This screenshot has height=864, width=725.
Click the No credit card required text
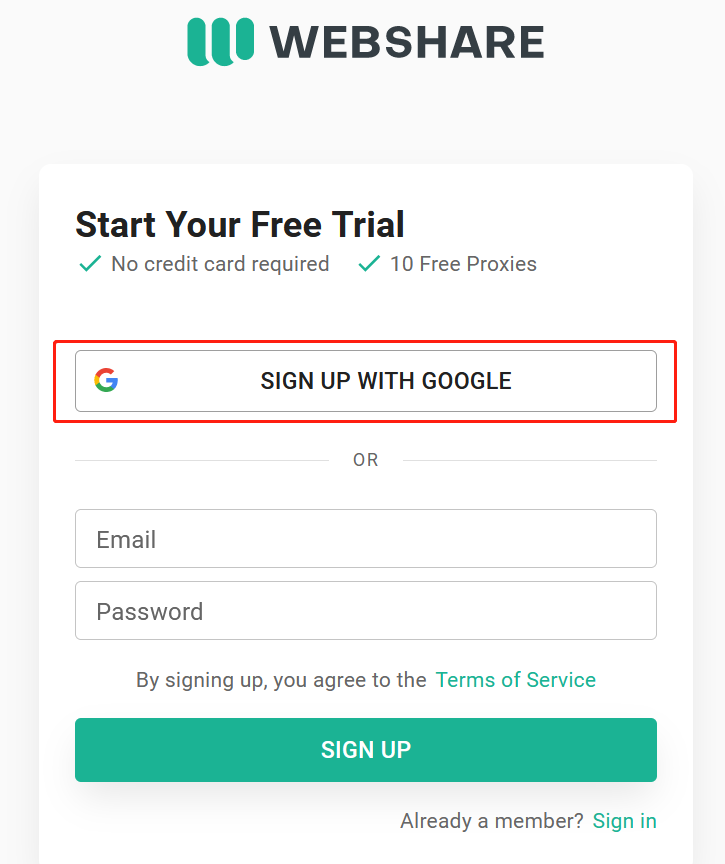tap(220, 264)
